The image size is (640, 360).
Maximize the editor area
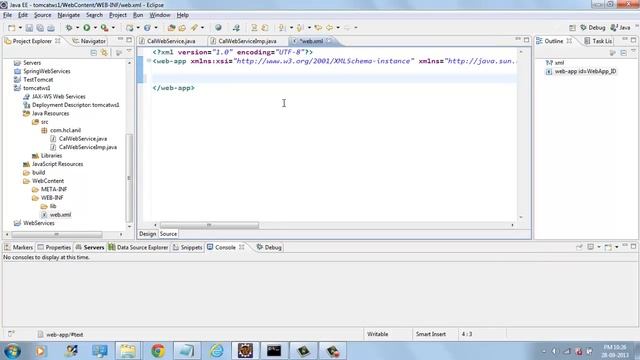(x=527, y=40)
